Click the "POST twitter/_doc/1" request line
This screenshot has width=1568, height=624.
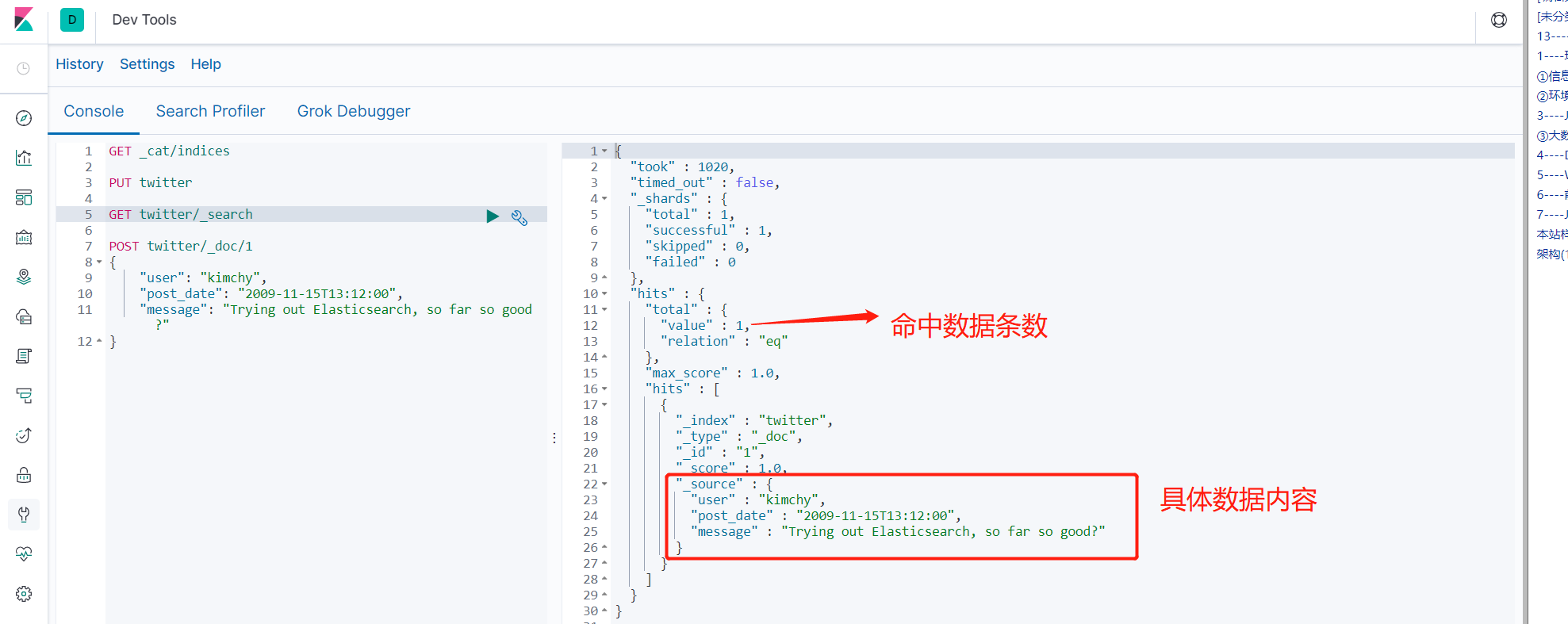click(181, 246)
